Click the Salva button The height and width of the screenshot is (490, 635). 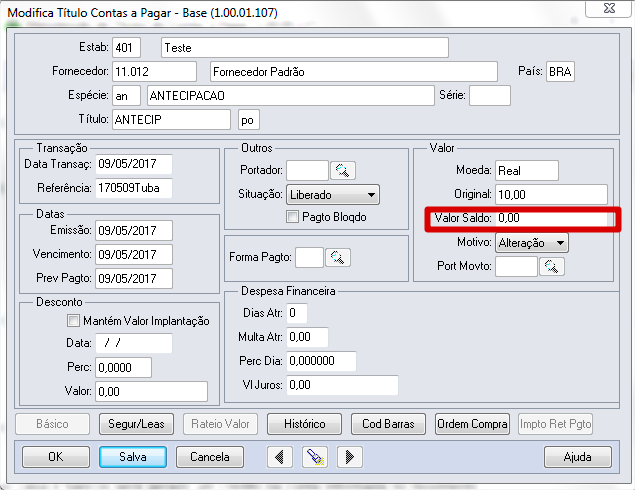tap(133, 457)
